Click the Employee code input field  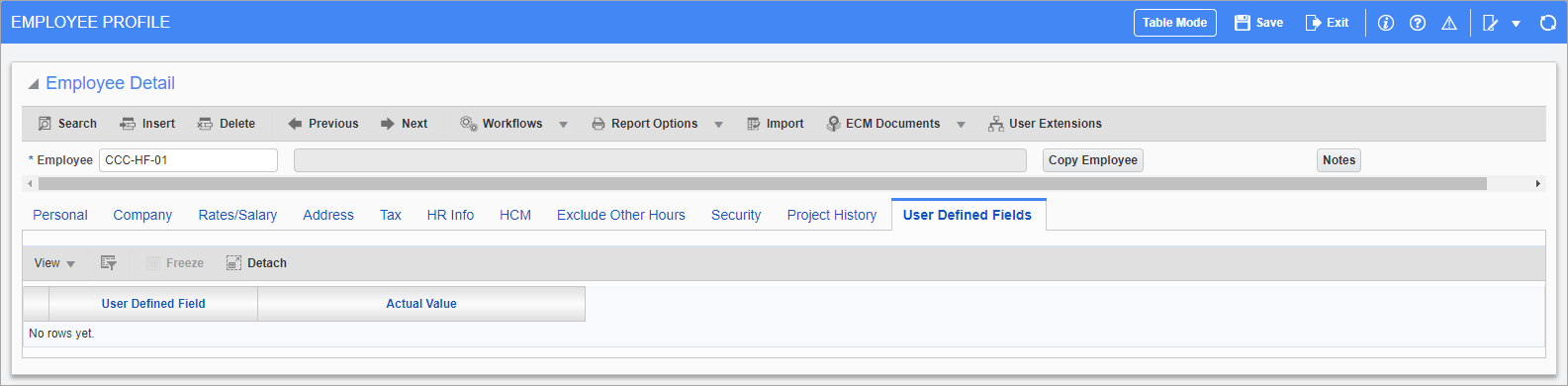pyautogui.click(x=188, y=160)
